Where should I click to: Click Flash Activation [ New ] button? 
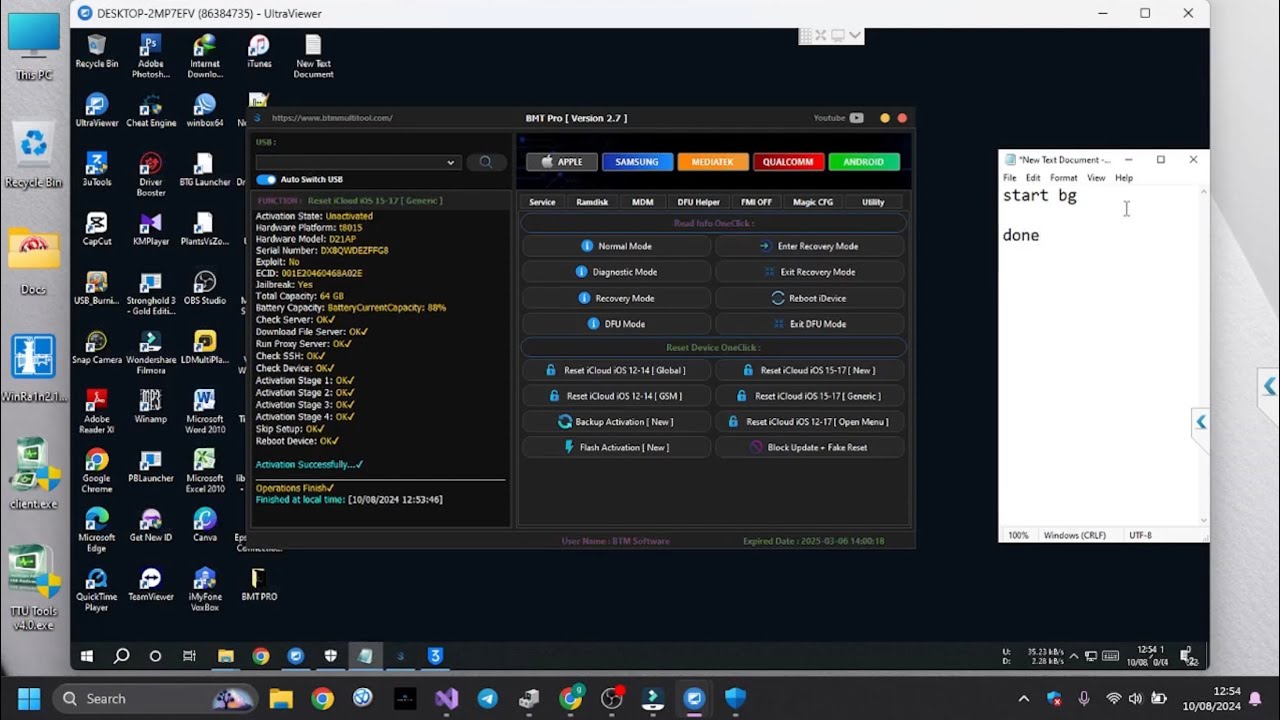[x=616, y=448]
